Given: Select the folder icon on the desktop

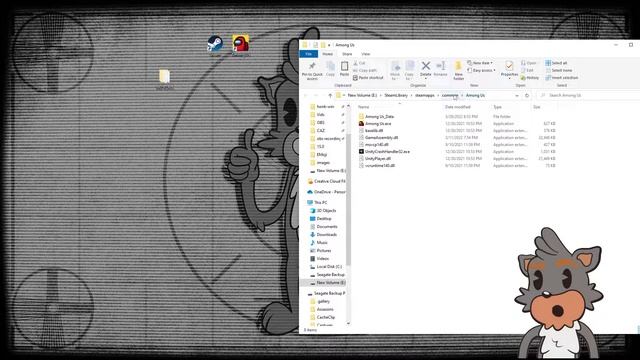Looking at the screenshot, I should 164,79.
